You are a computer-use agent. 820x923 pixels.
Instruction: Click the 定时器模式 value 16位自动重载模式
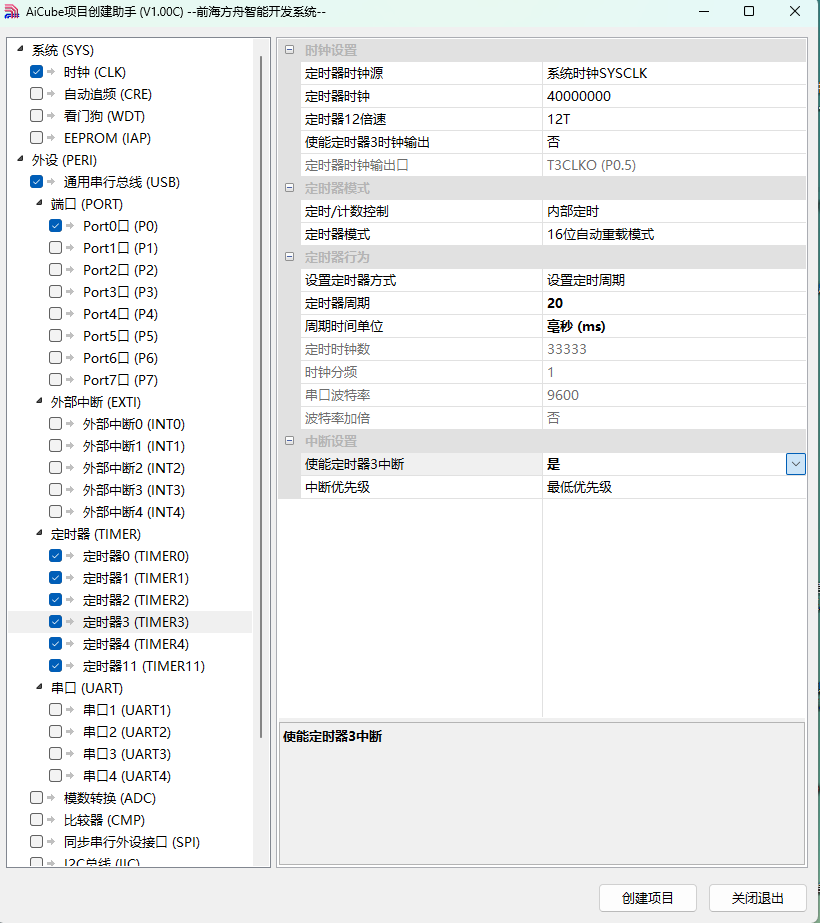point(674,234)
